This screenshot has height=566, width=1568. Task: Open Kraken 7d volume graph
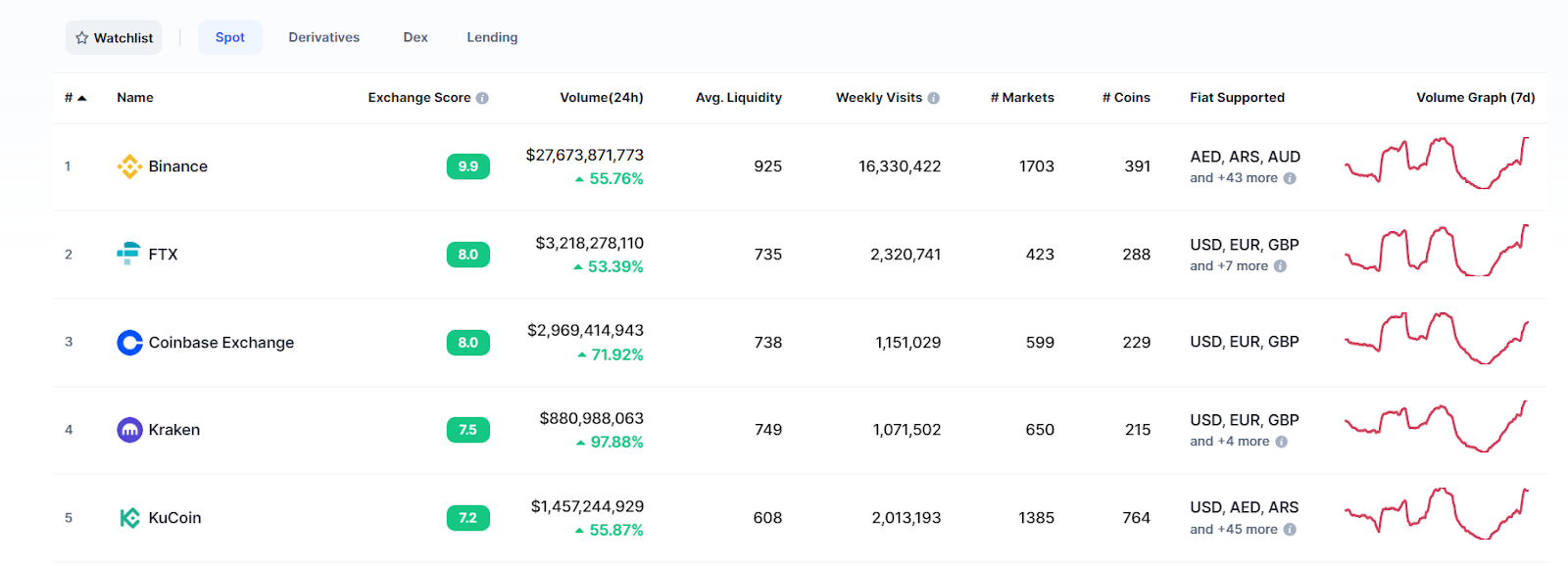point(1437,426)
